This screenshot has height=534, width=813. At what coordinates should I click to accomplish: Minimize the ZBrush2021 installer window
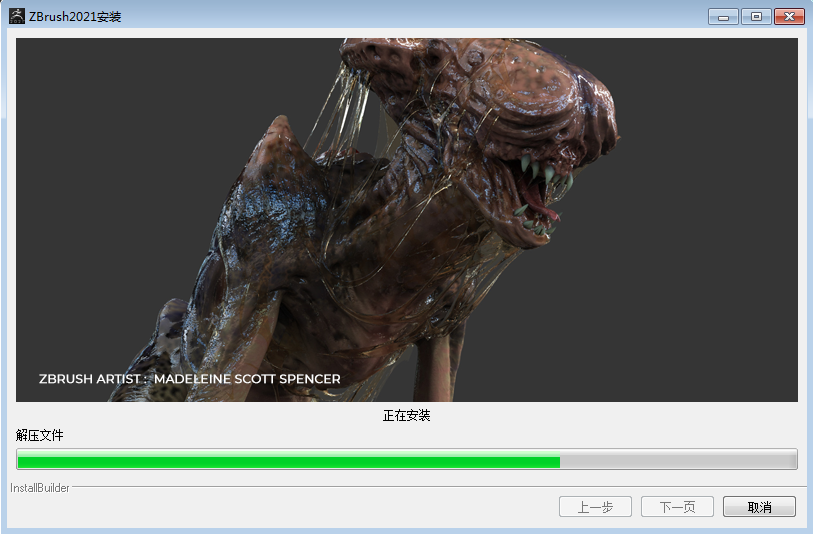coord(723,17)
